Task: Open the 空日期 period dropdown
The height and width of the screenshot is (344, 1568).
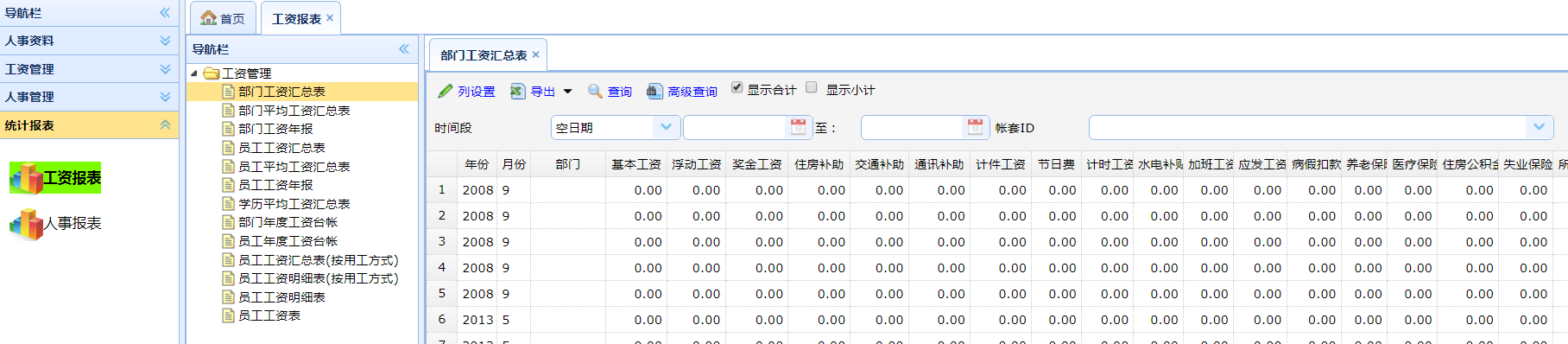Action: pyautogui.click(x=666, y=127)
